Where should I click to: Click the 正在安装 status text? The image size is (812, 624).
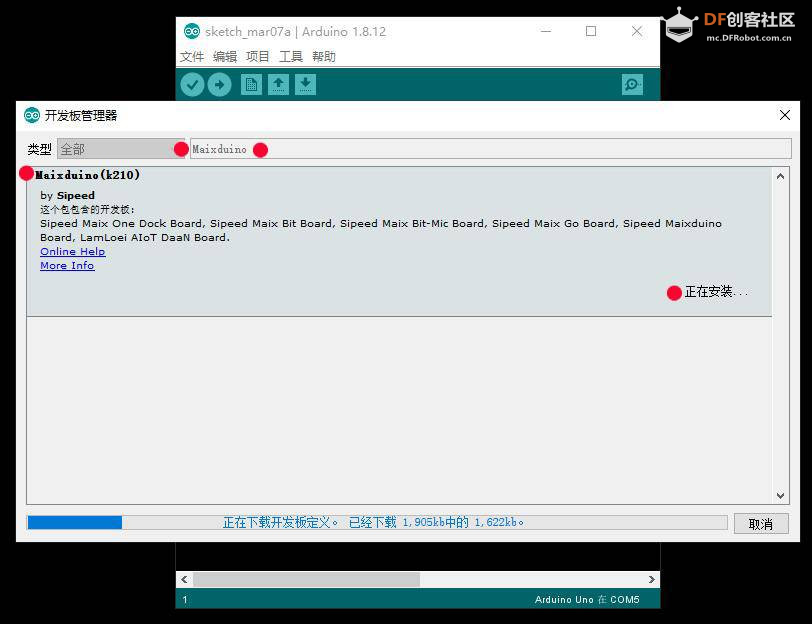point(716,292)
